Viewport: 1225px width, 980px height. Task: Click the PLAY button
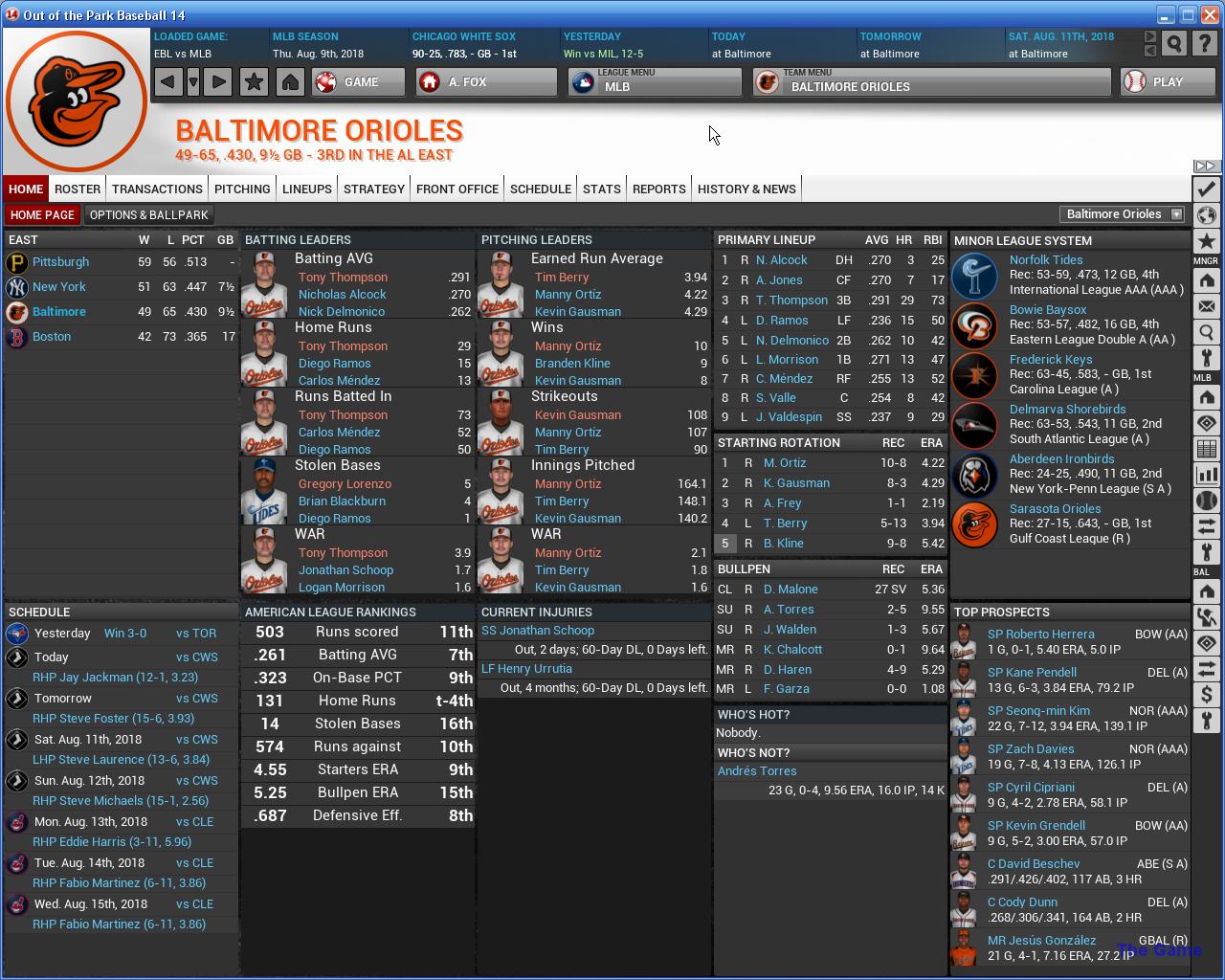click(1168, 81)
